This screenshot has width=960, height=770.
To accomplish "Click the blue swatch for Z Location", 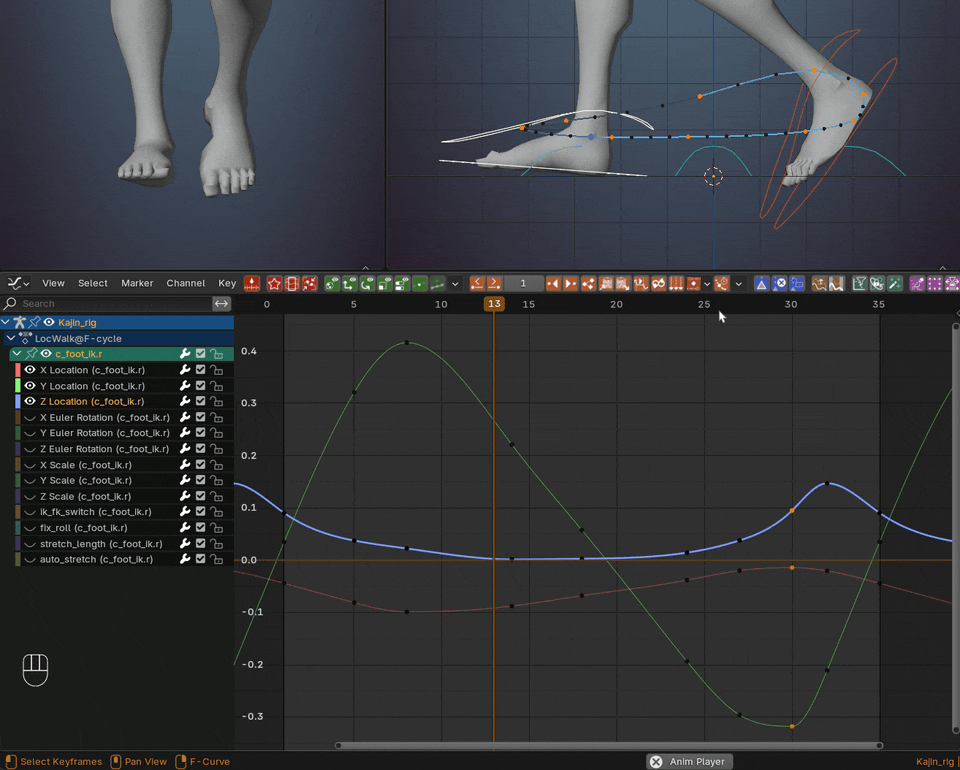I will click(x=18, y=402).
